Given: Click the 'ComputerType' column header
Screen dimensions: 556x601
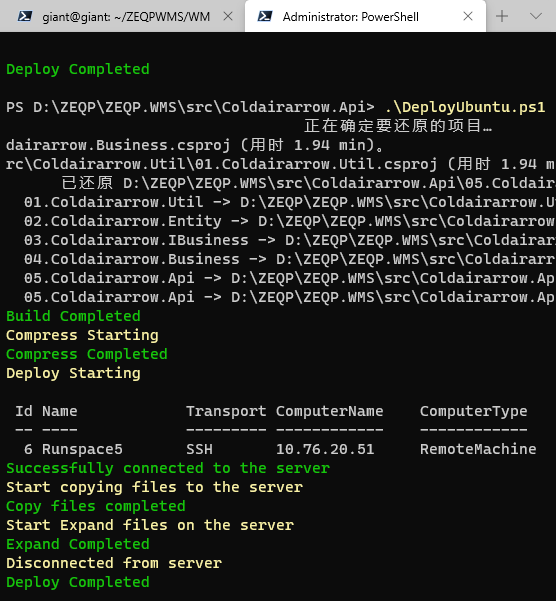Looking at the screenshot, I should [474, 411].
